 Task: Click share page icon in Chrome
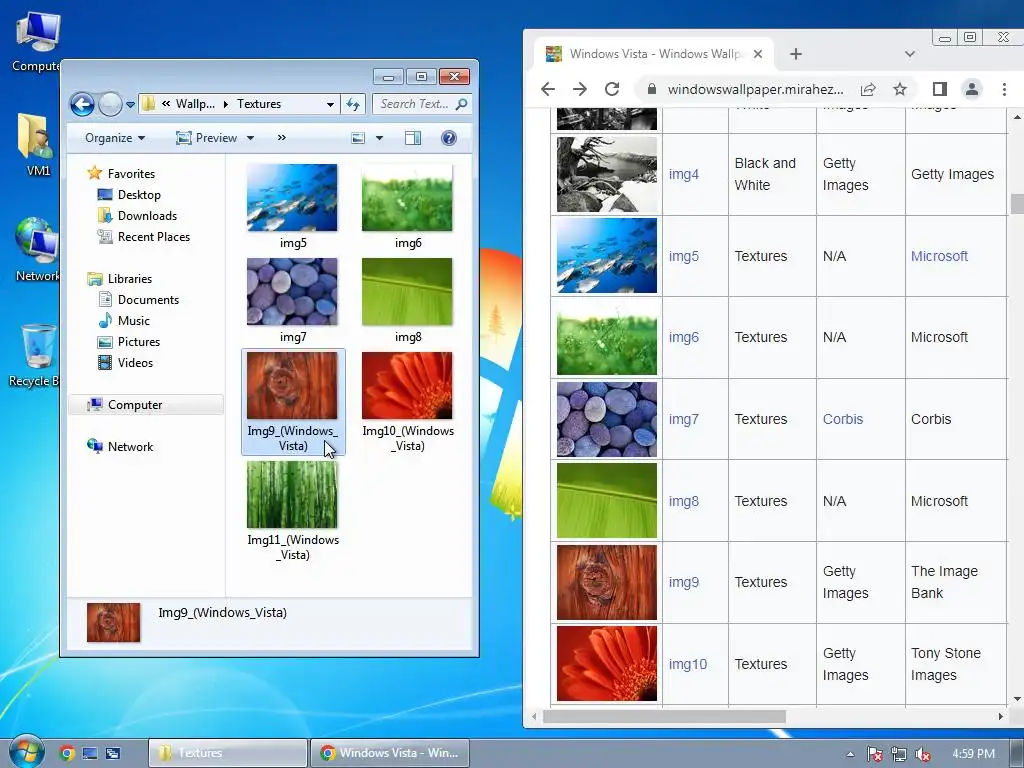pos(868,89)
